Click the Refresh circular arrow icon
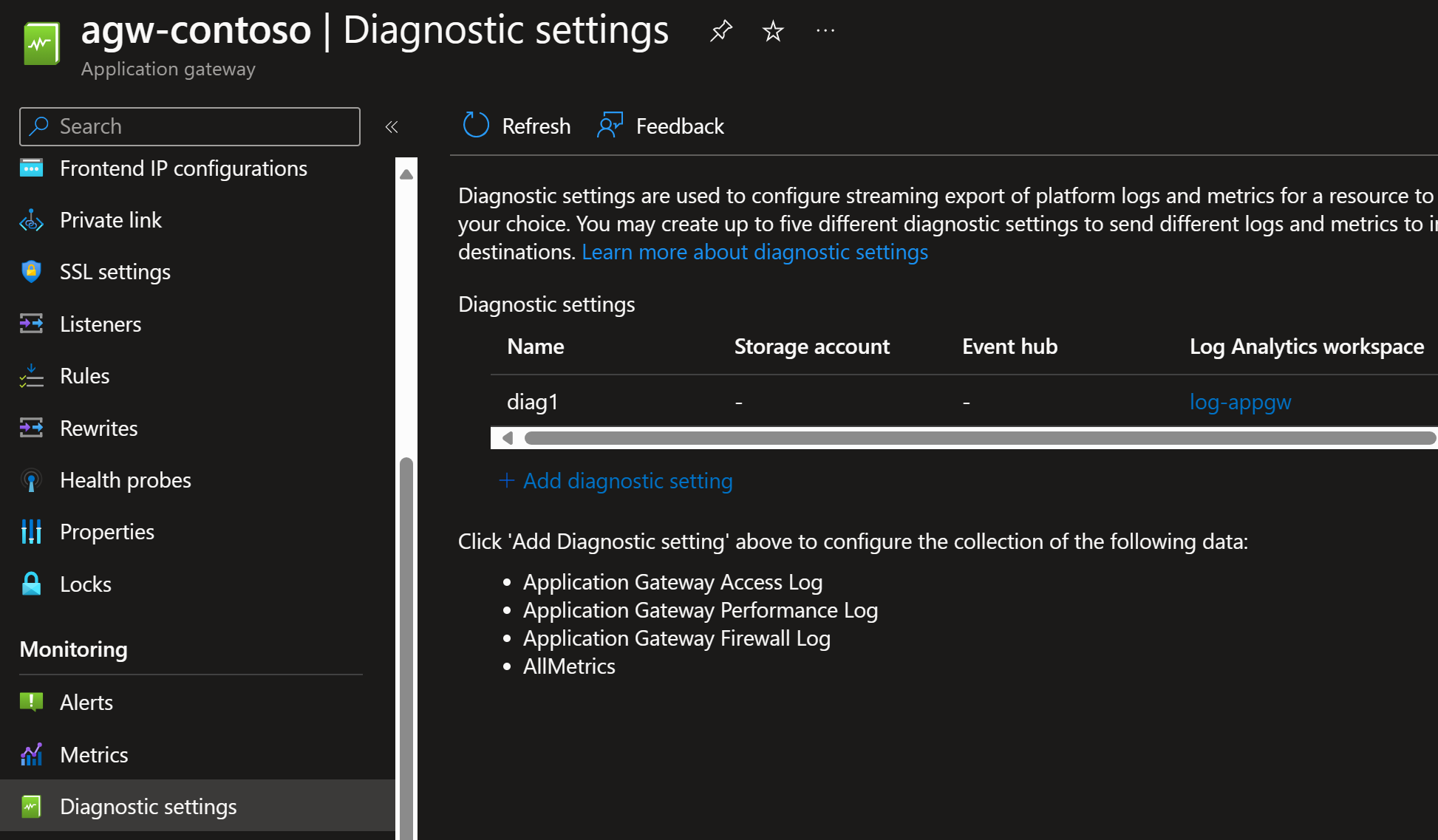The image size is (1438, 840). pos(476,125)
